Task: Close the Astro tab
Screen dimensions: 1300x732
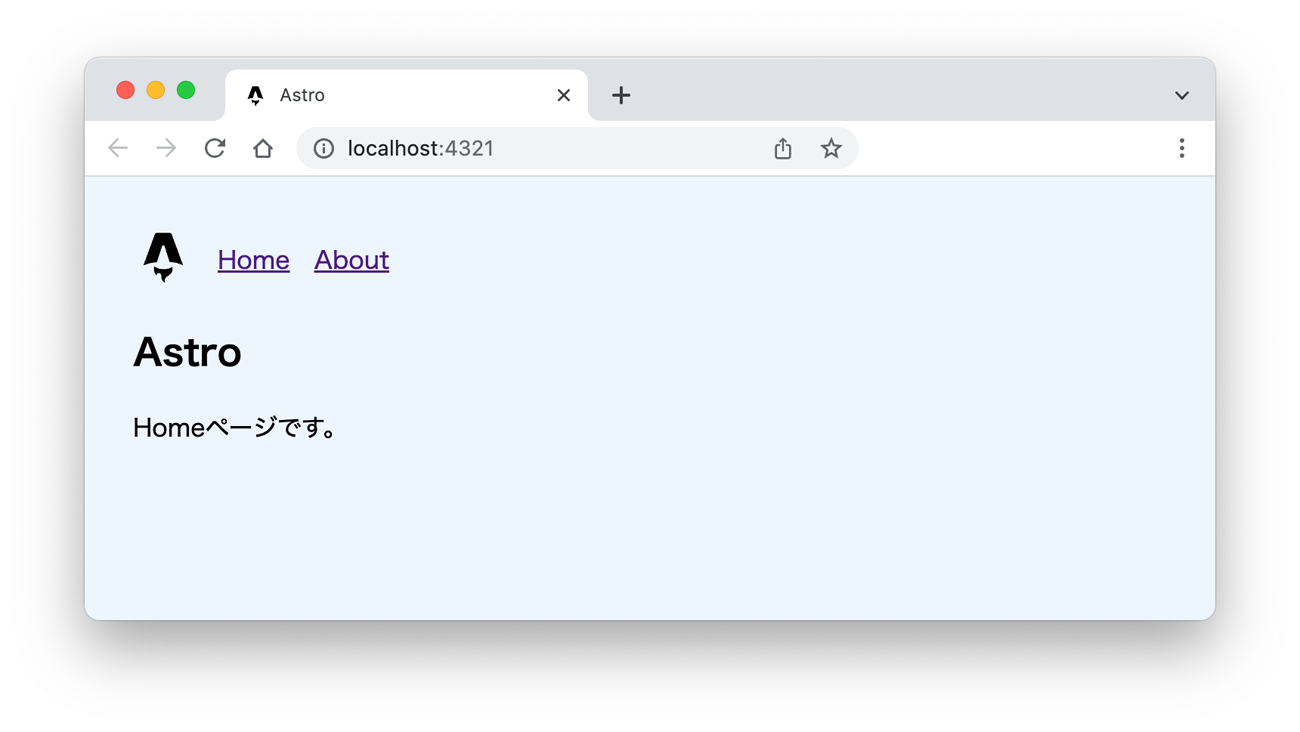Action: click(564, 95)
